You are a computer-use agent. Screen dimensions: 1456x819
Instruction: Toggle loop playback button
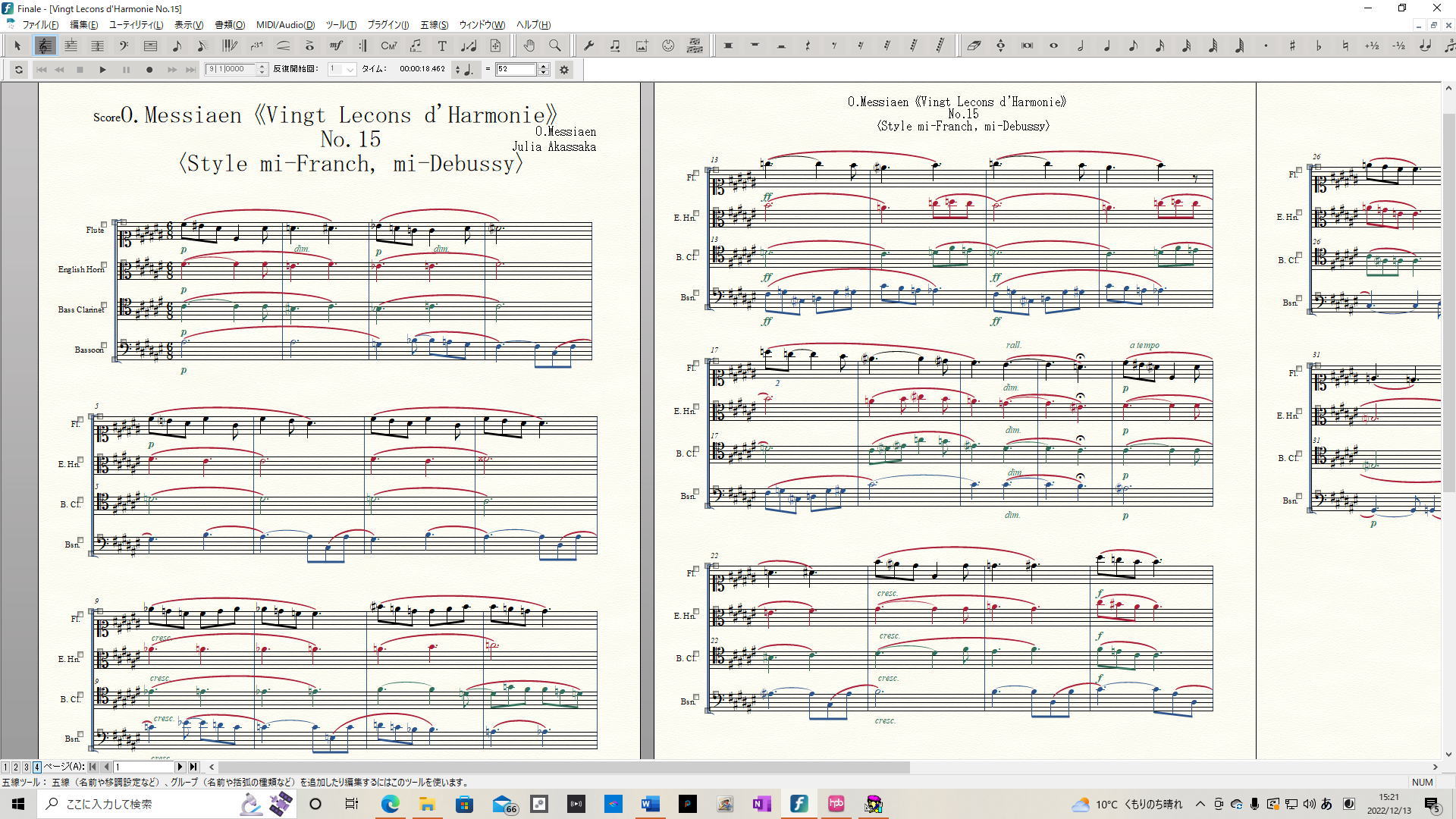pyautogui.click(x=18, y=70)
